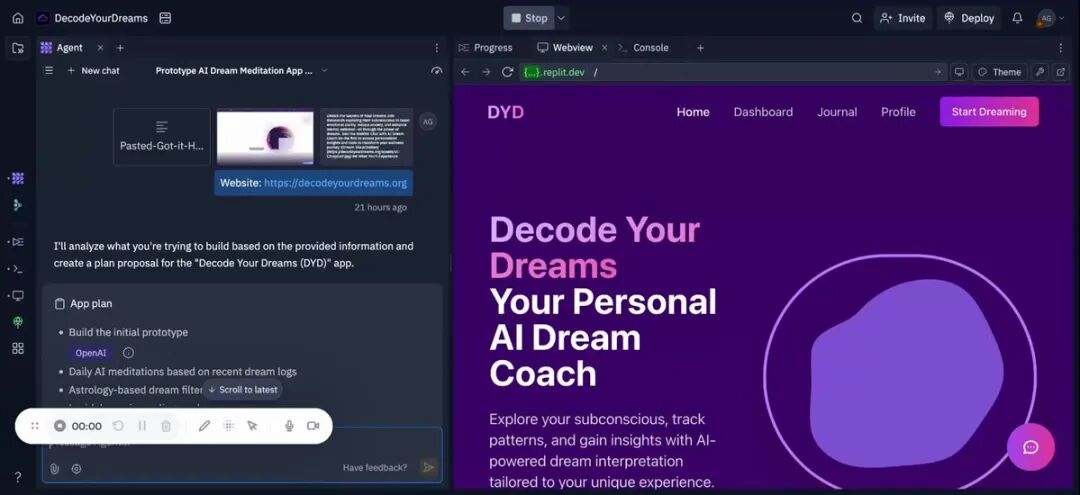
Task: Open help question mark icon
Action: point(18,476)
